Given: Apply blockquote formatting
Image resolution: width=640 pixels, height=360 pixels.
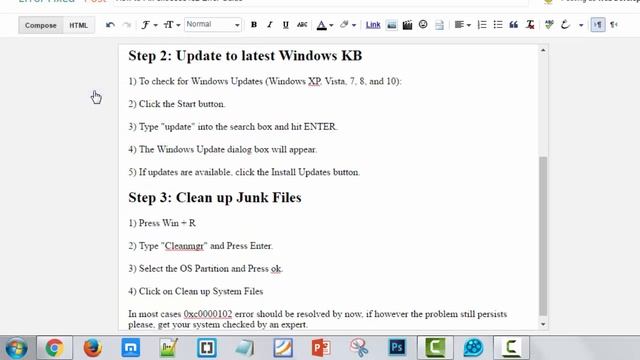Looking at the screenshot, I should pyautogui.click(x=514, y=25).
